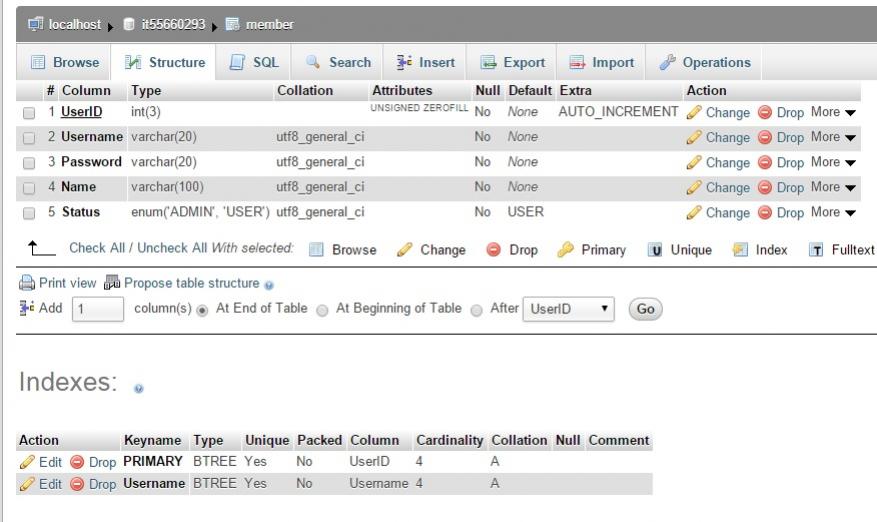Click the Check All link

coord(97,248)
